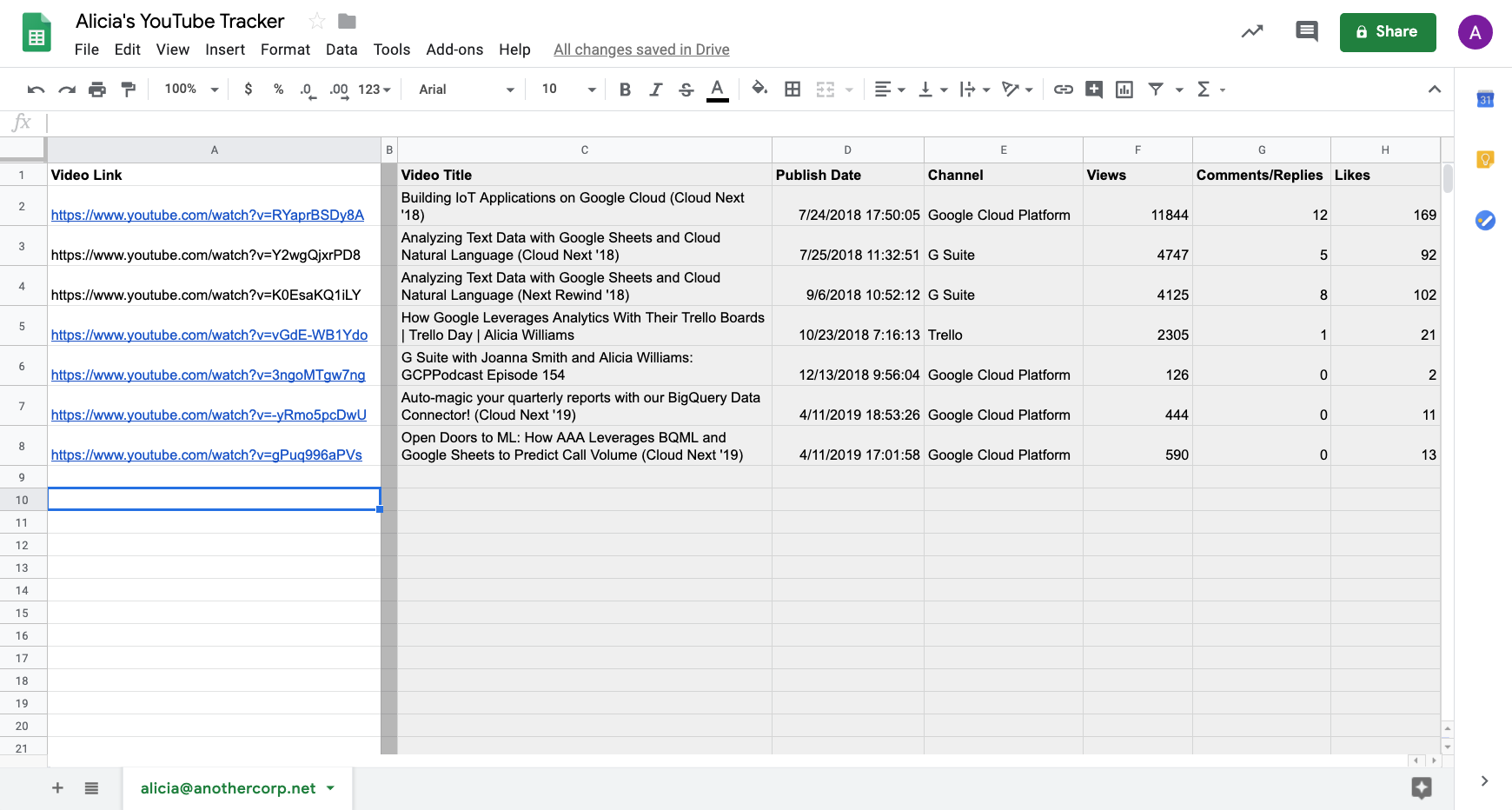Open the Explore button
The image size is (1512, 810).
tap(1422, 788)
